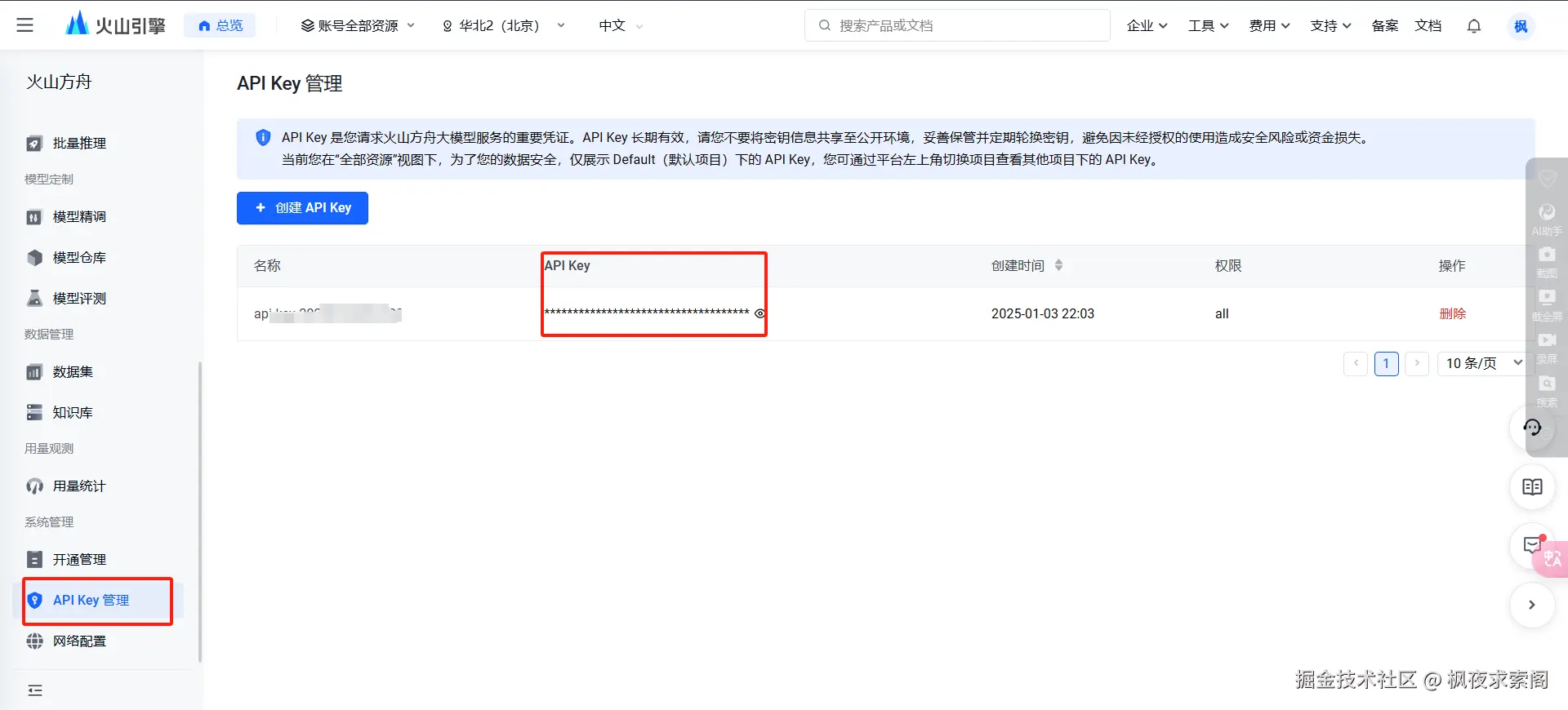Open the hamburger navigation menu

(x=25, y=25)
